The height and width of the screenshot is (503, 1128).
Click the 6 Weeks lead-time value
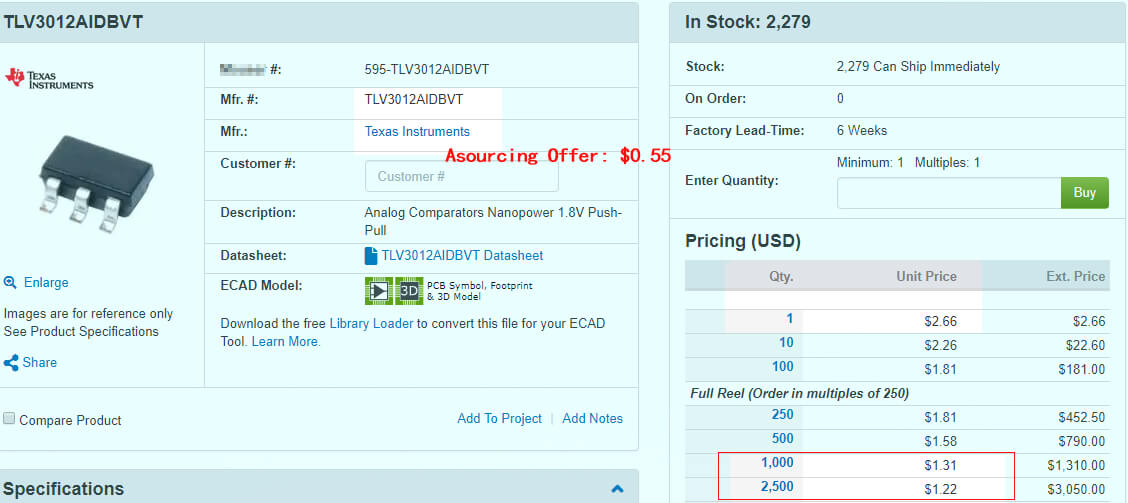[862, 131]
